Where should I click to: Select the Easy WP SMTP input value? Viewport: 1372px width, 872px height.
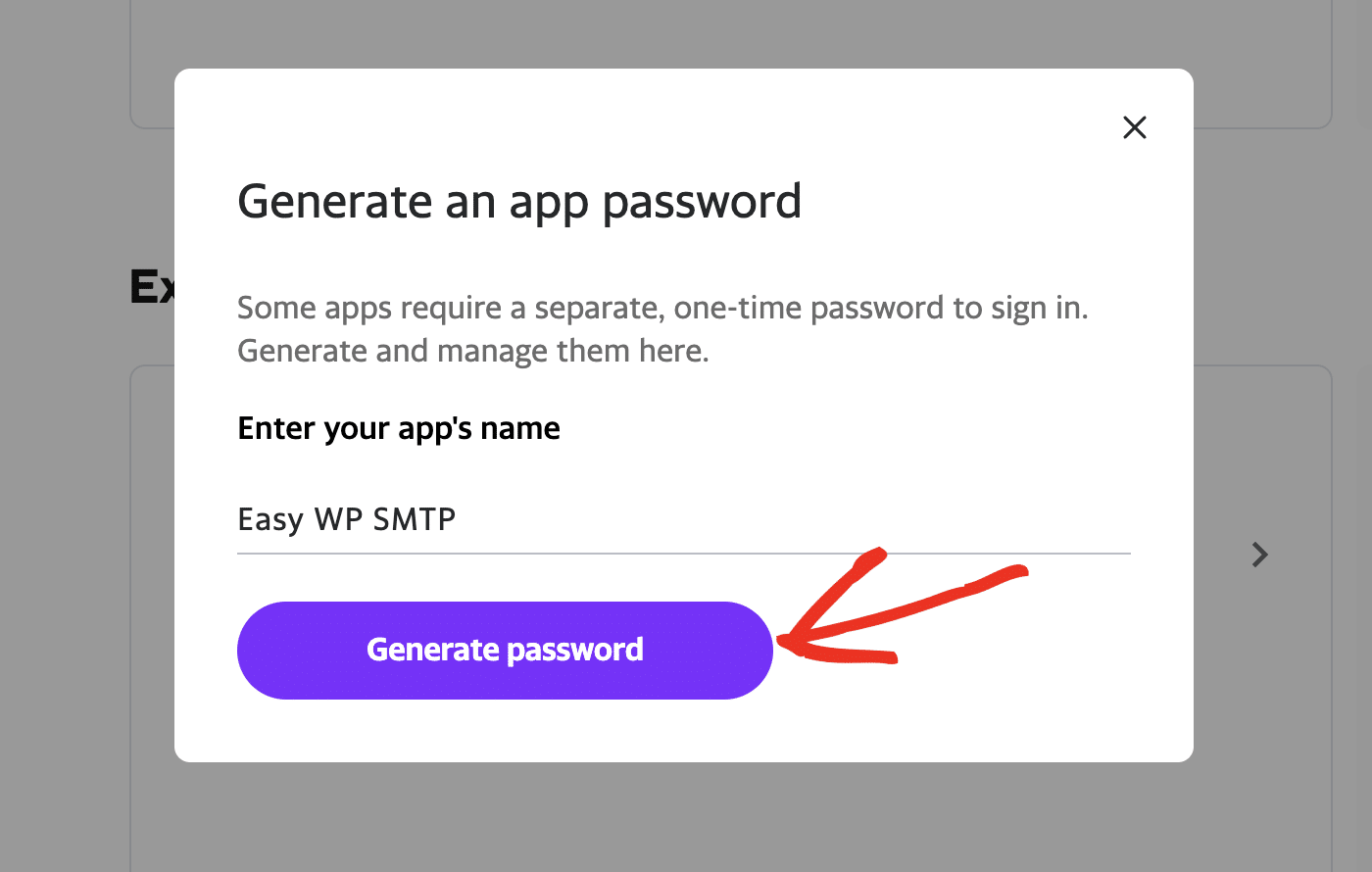pyautogui.click(x=346, y=519)
